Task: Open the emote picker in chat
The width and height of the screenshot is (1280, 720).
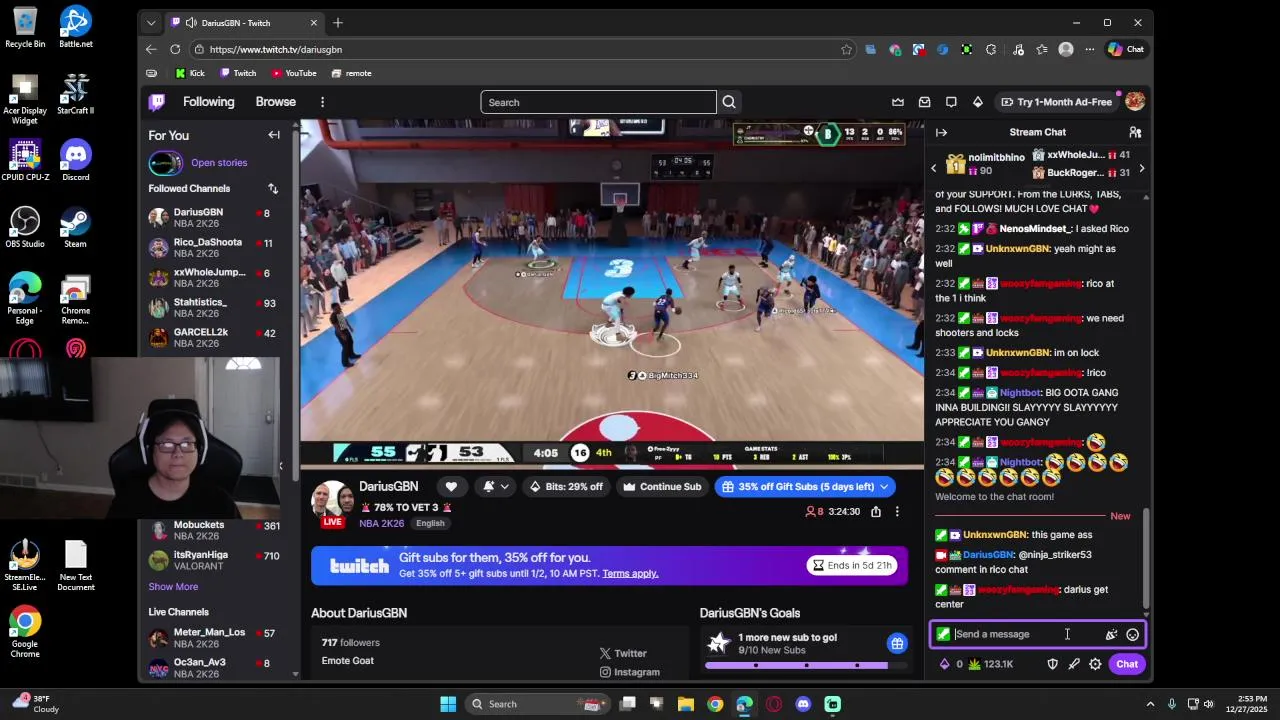Action: [x=1132, y=634]
